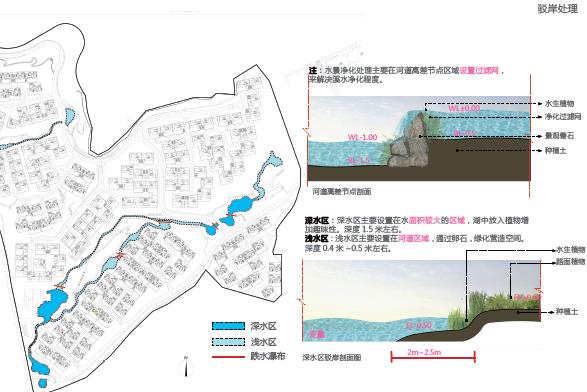Click the 景观叠石 callout label
The height and width of the screenshot is (392, 587).
pyautogui.click(x=559, y=136)
